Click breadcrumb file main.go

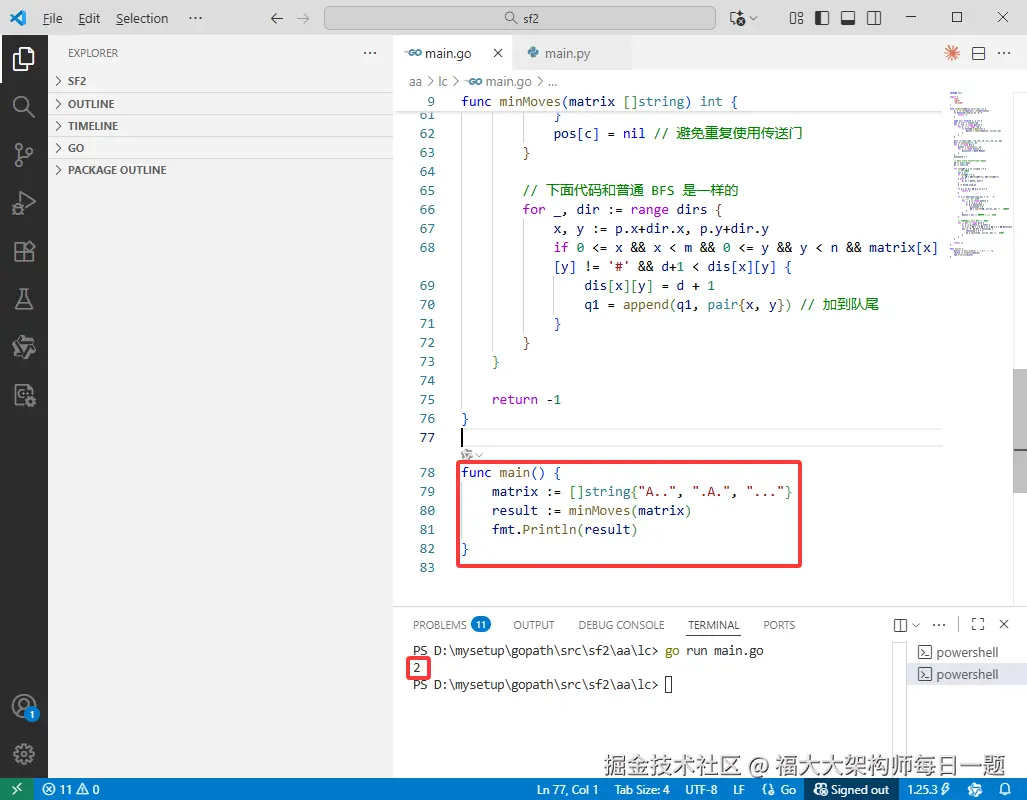[x=498, y=82]
